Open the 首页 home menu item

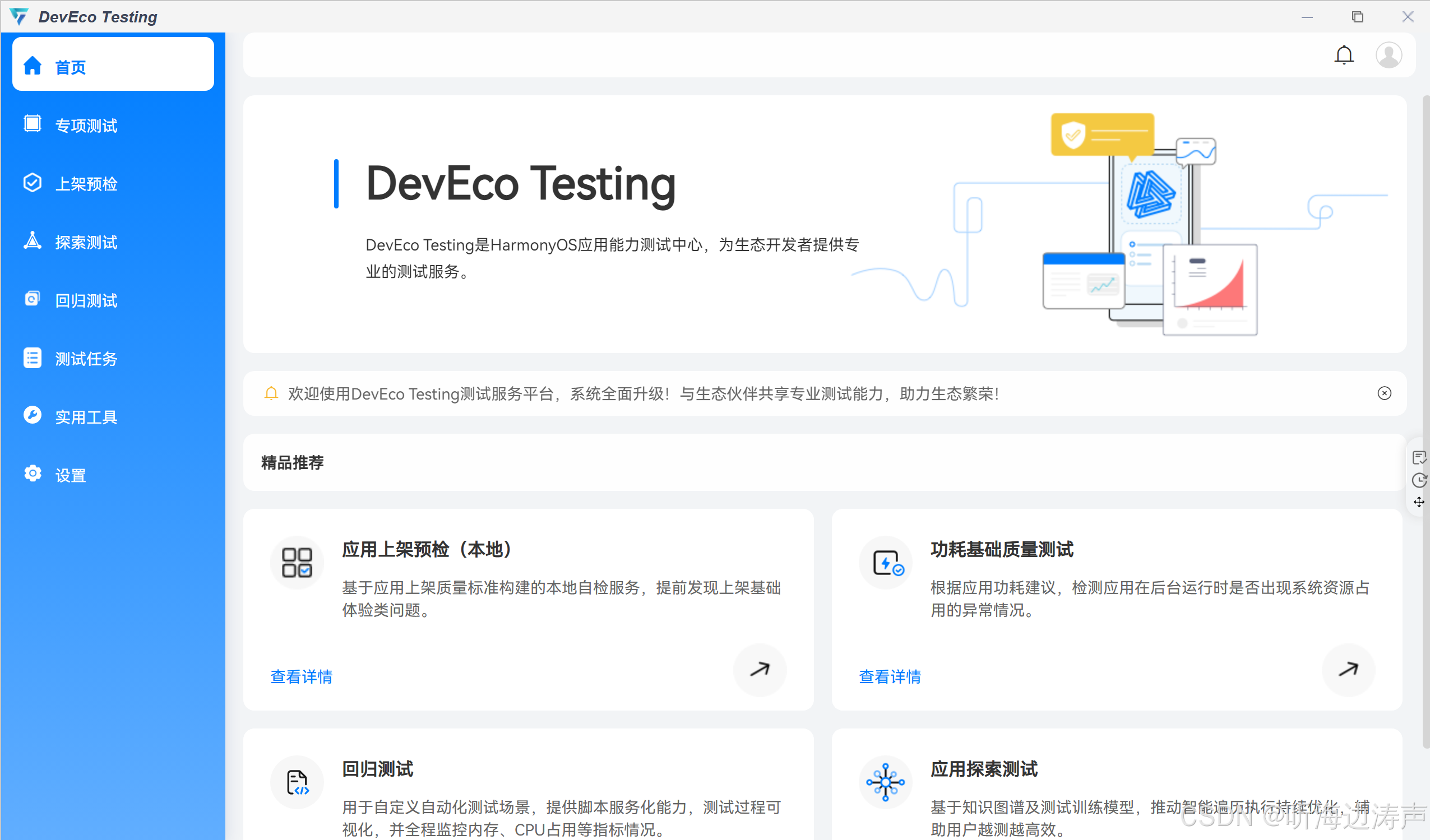(113, 64)
